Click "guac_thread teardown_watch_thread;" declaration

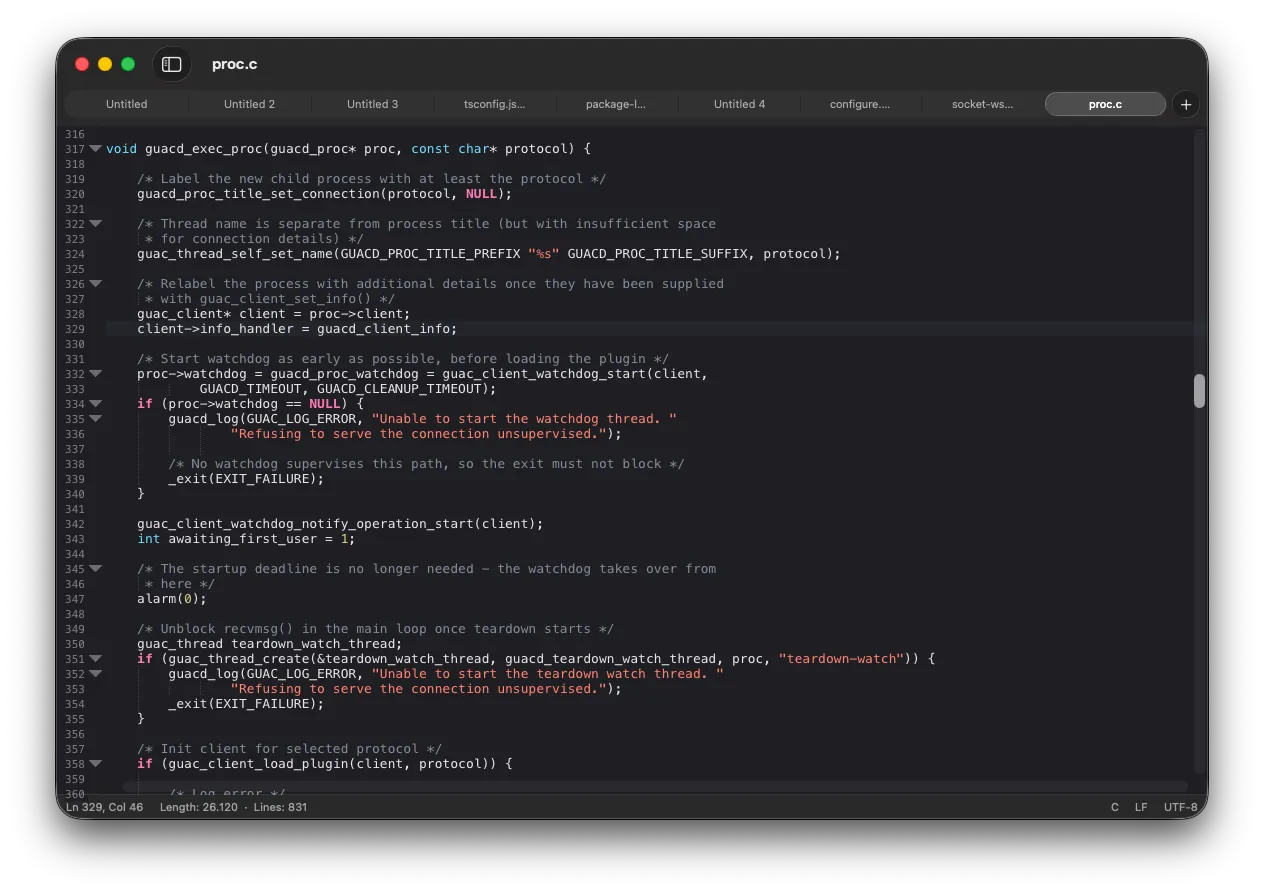click(x=270, y=644)
